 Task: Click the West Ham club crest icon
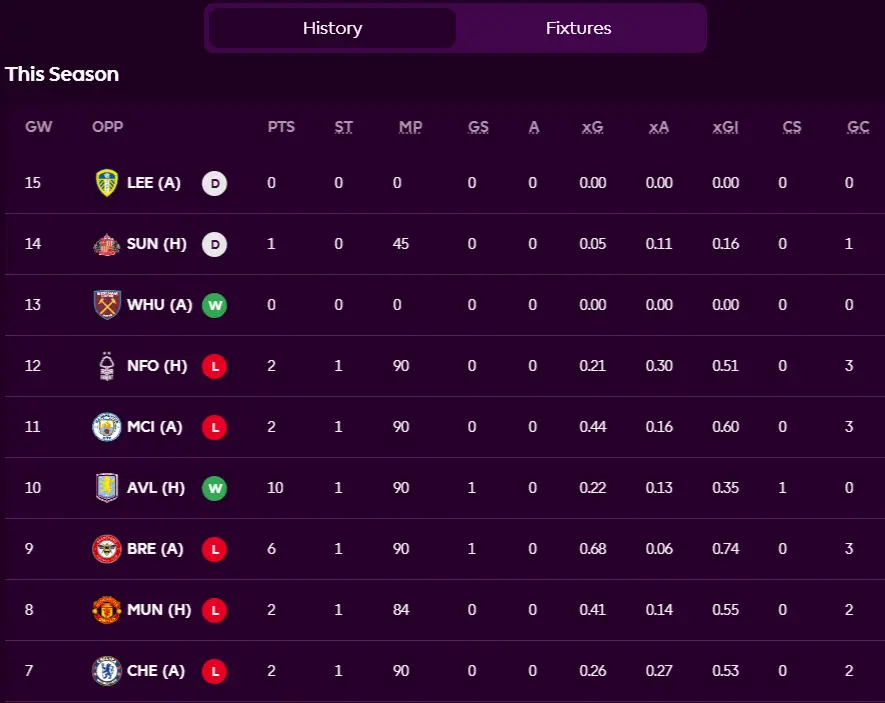[107, 305]
